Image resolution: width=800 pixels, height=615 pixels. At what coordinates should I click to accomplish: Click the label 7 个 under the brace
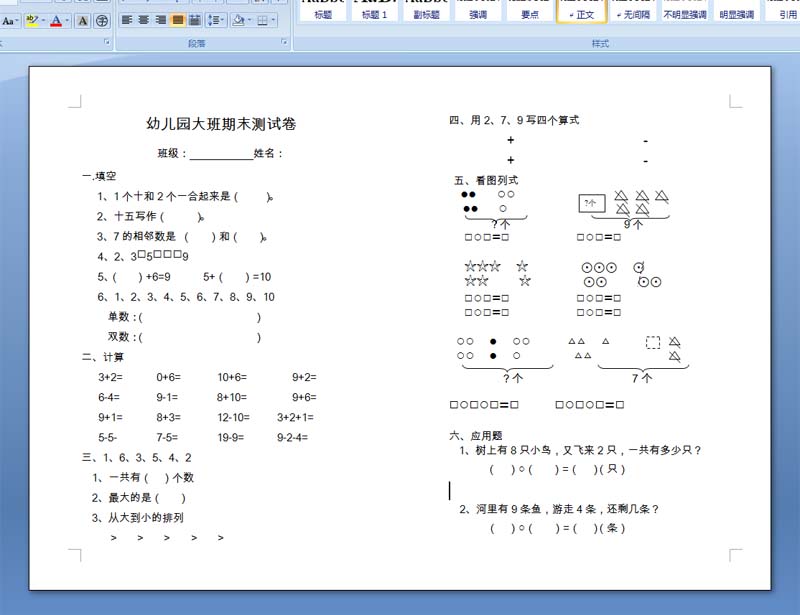pyautogui.click(x=642, y=378)
